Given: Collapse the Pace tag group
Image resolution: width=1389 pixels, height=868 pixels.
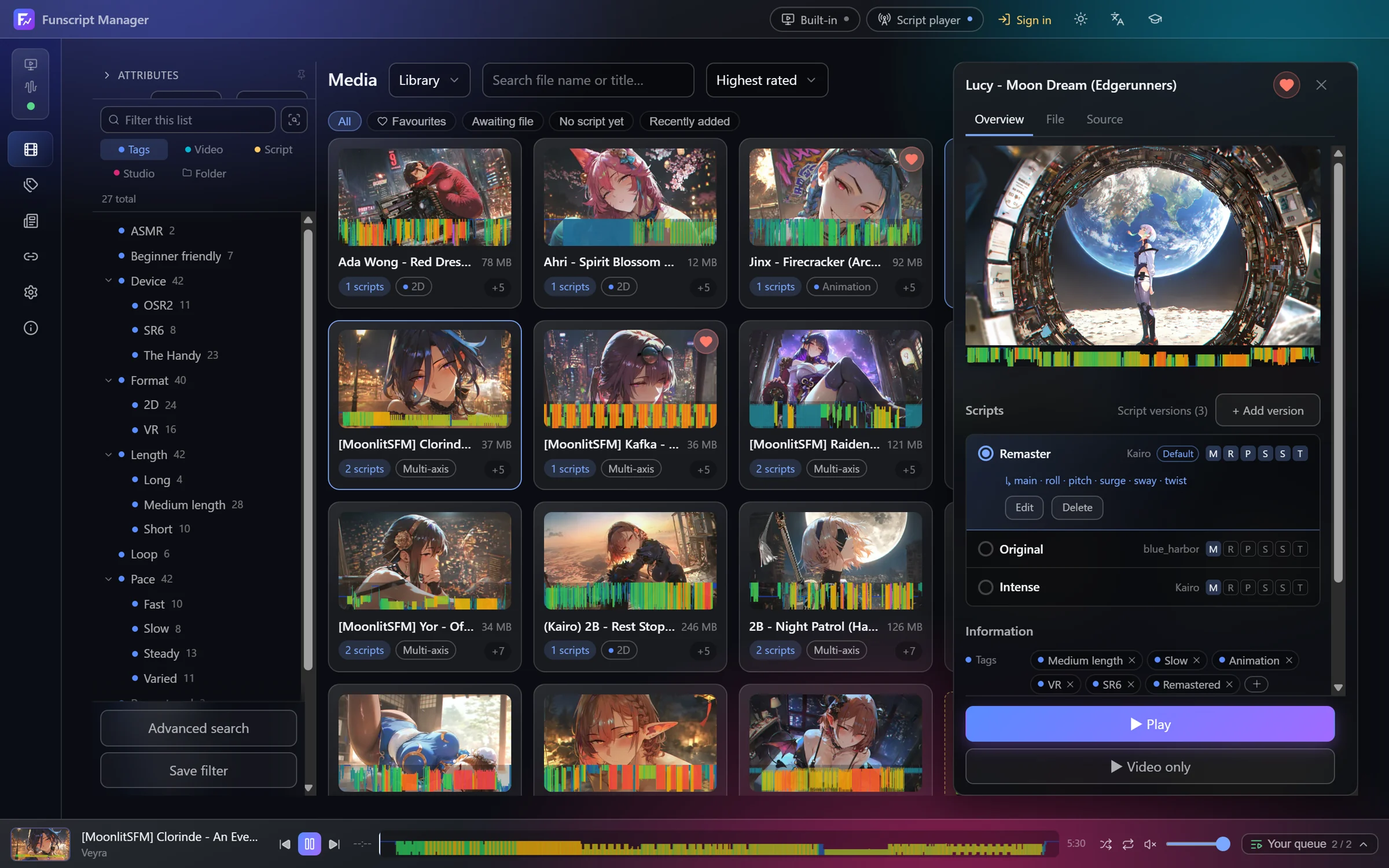Looking at the screenshot, I should [108, 579].
